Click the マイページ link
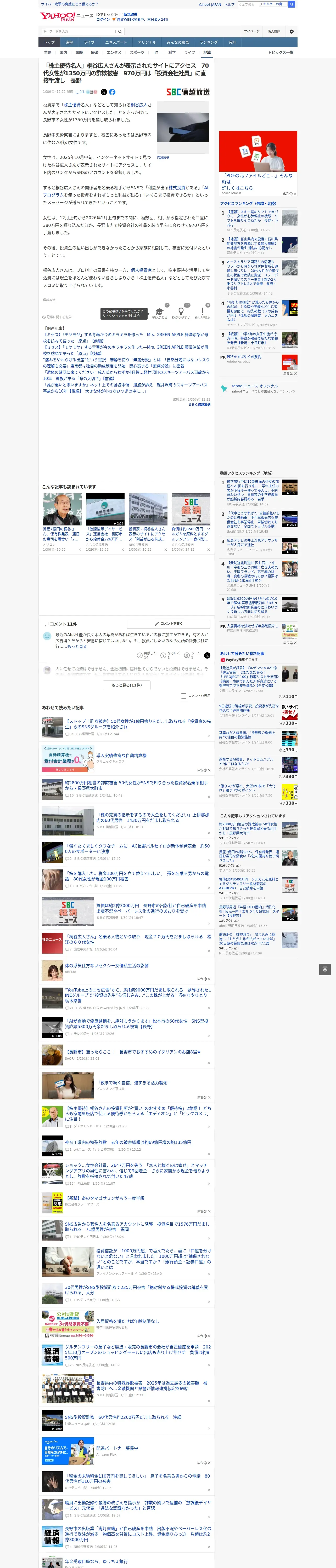Image resolution: width=336 pixels, height=1568 pixels. coord(251,32)
